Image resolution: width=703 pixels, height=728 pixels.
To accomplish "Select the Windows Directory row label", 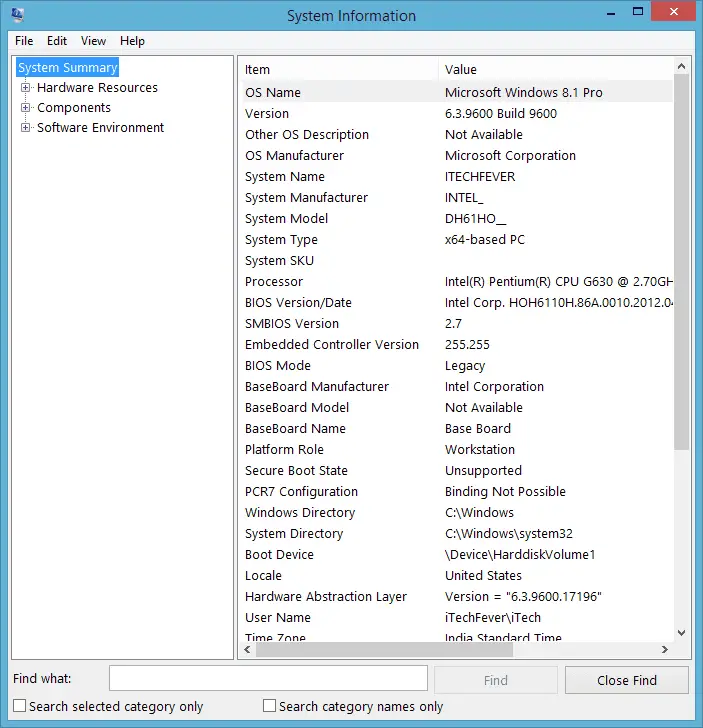I will pyautogui.click(x=300, y=513).
